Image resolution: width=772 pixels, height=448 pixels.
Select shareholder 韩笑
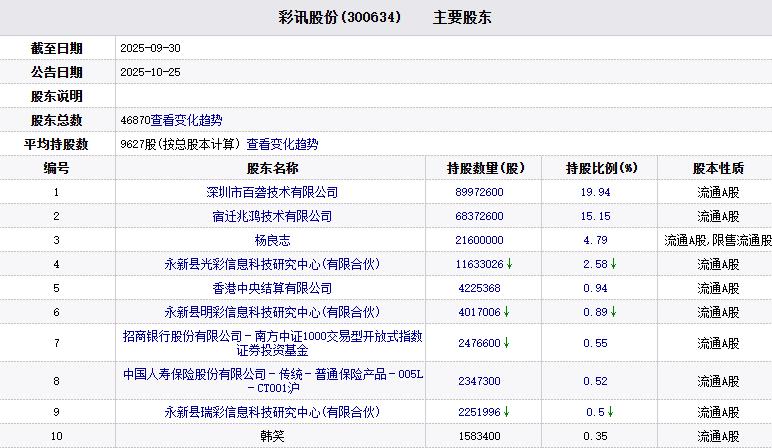pyautogui.click(x=272, y=436)
